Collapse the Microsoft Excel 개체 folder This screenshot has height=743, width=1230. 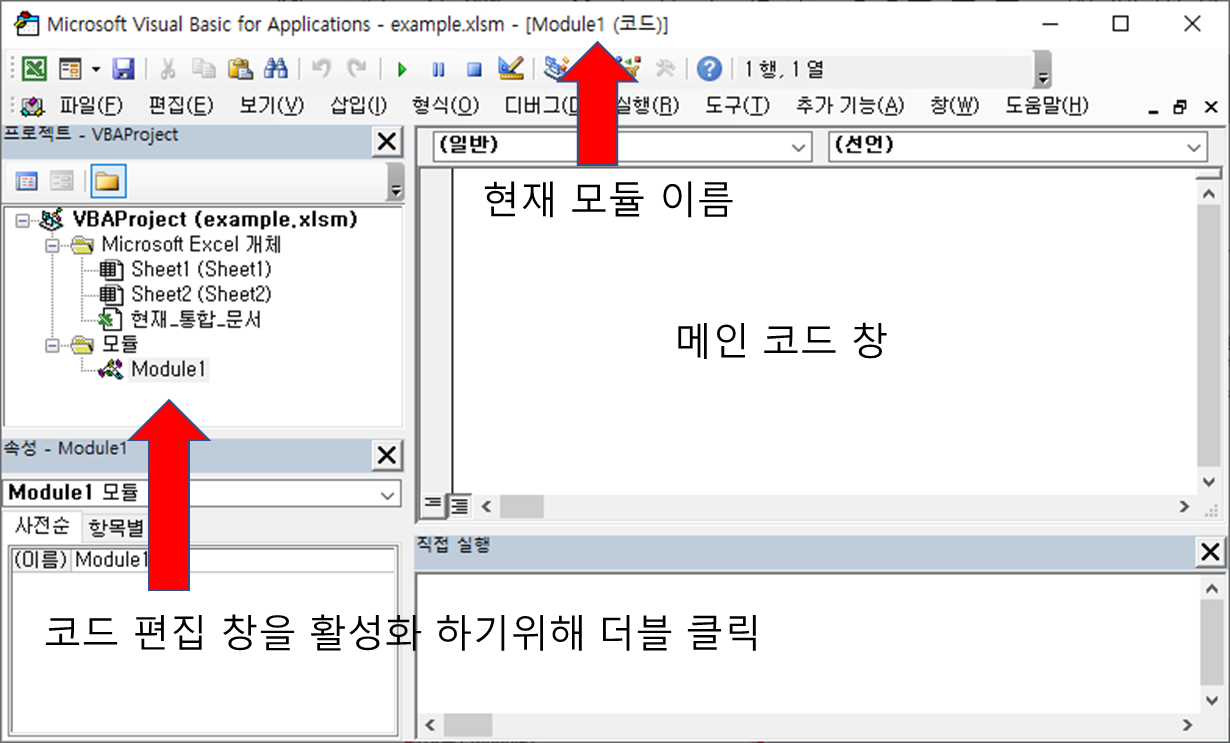pos(51,245)
